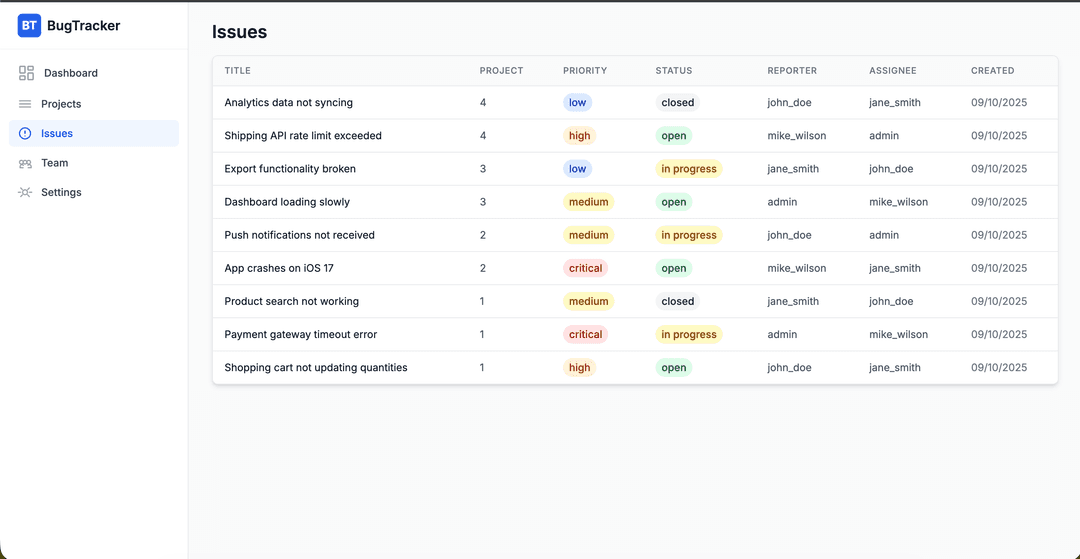This screenshot has width=1080, height=559.
Task: Select 'Payment gateway timeout error' issue
Action: click(300, 335)
